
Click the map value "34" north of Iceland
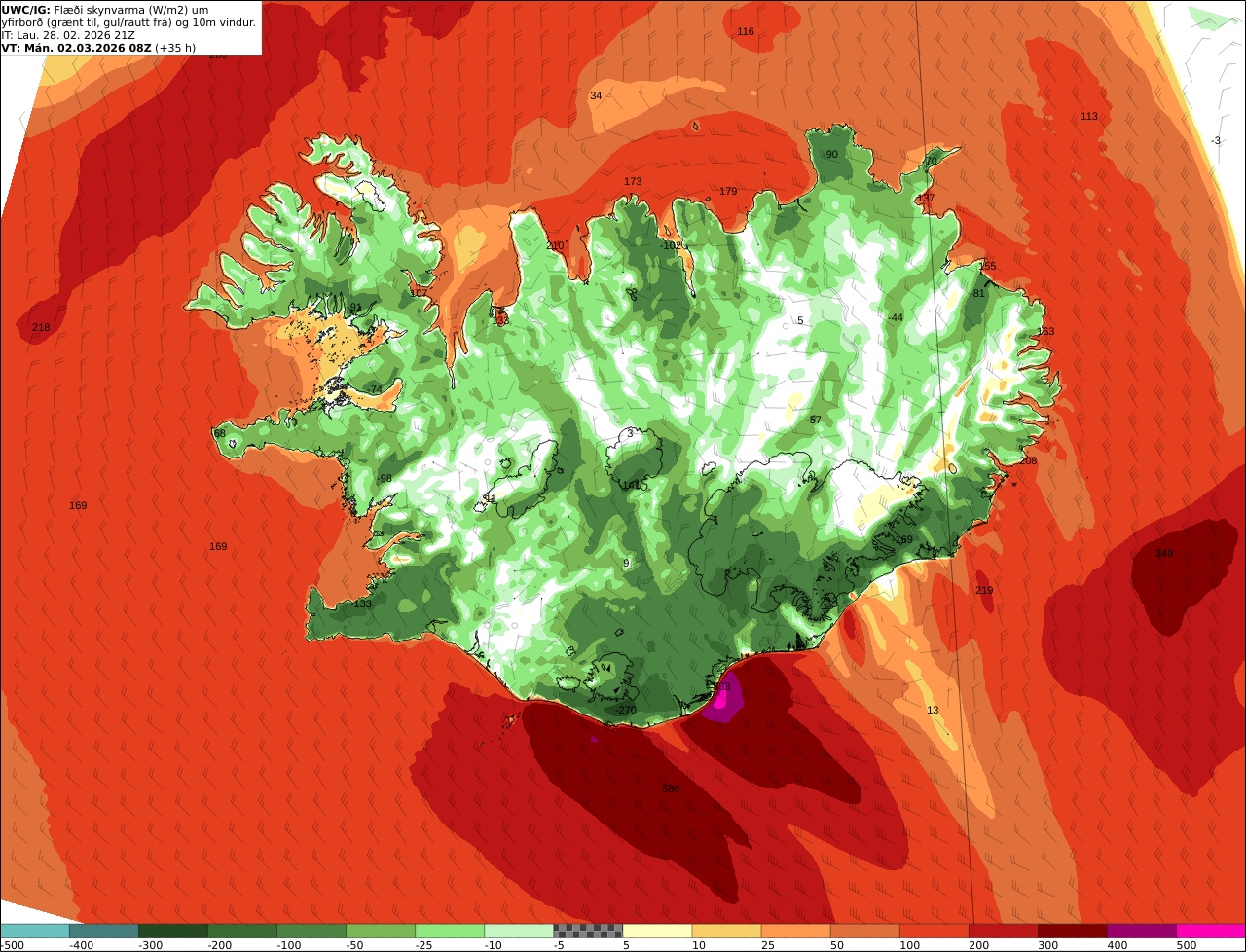tap(596, 95)
